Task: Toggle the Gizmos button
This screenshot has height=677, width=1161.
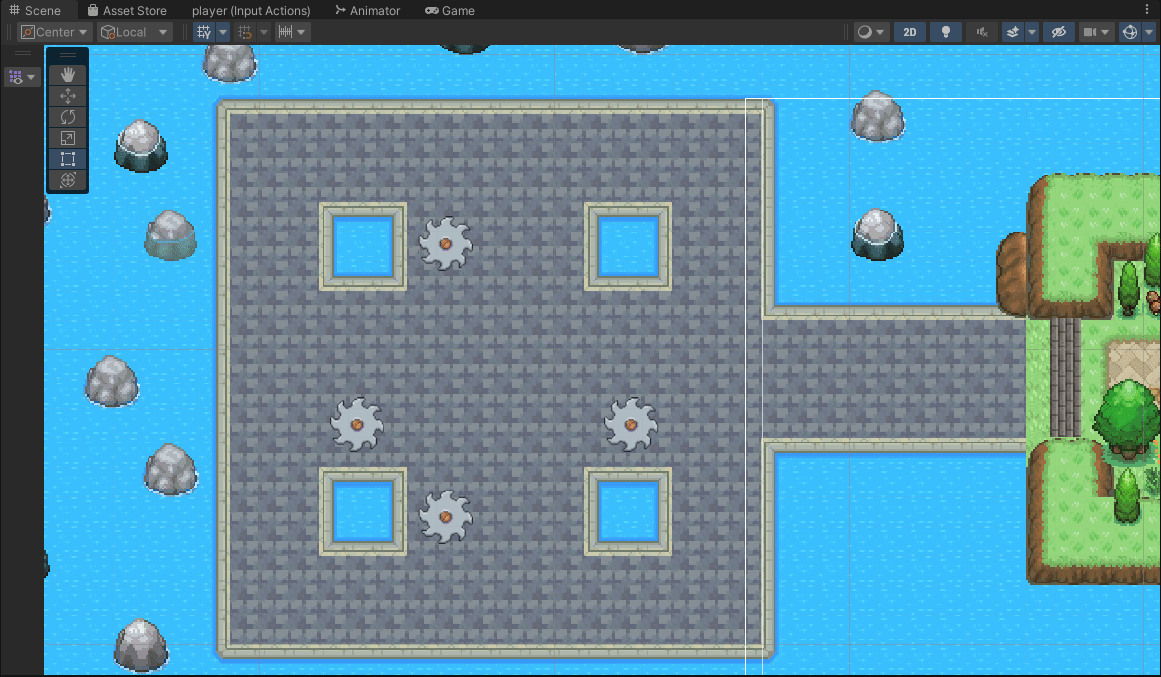Action: [1129, 32]
